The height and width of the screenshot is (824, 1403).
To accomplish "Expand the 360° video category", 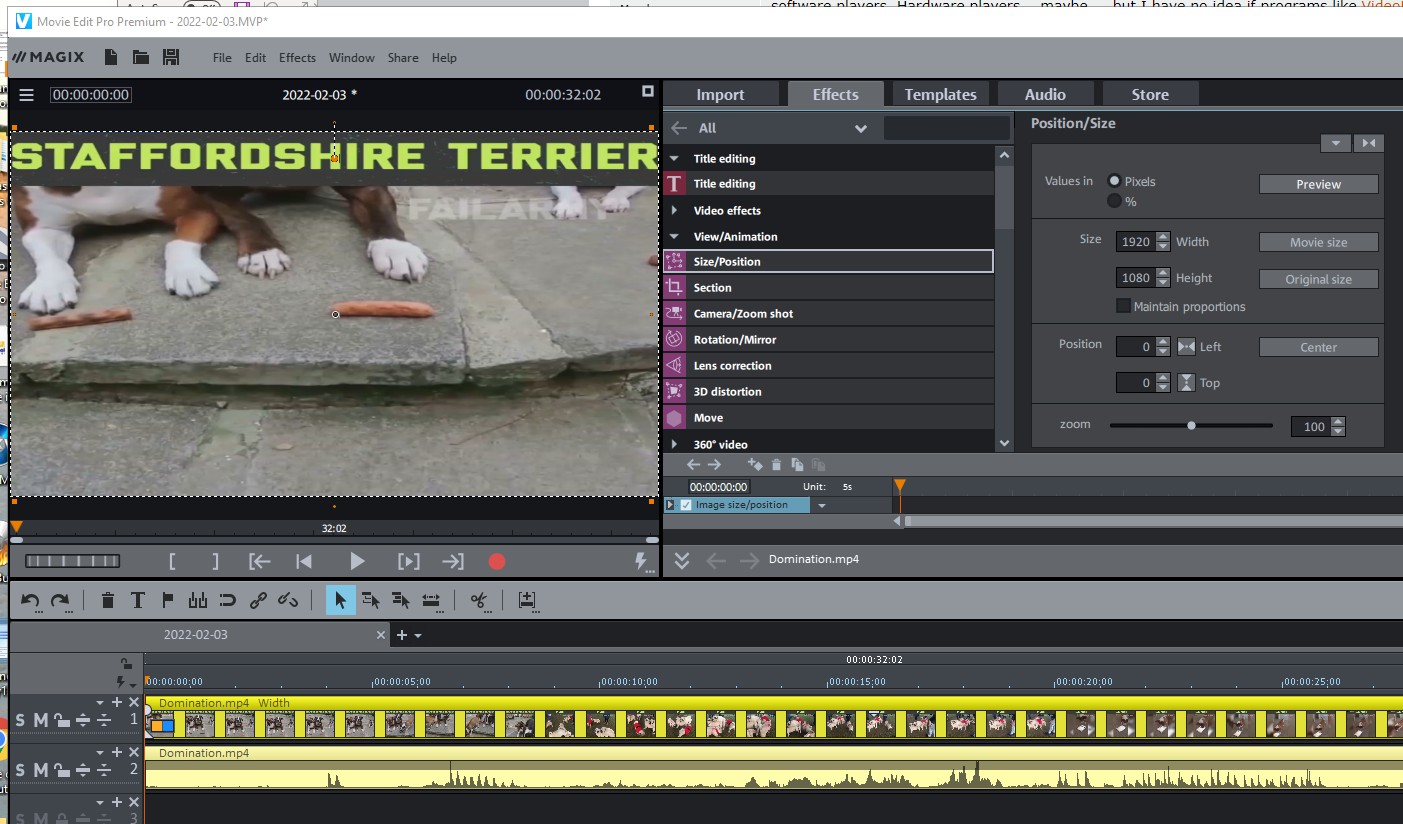I will tap(674, 444).
